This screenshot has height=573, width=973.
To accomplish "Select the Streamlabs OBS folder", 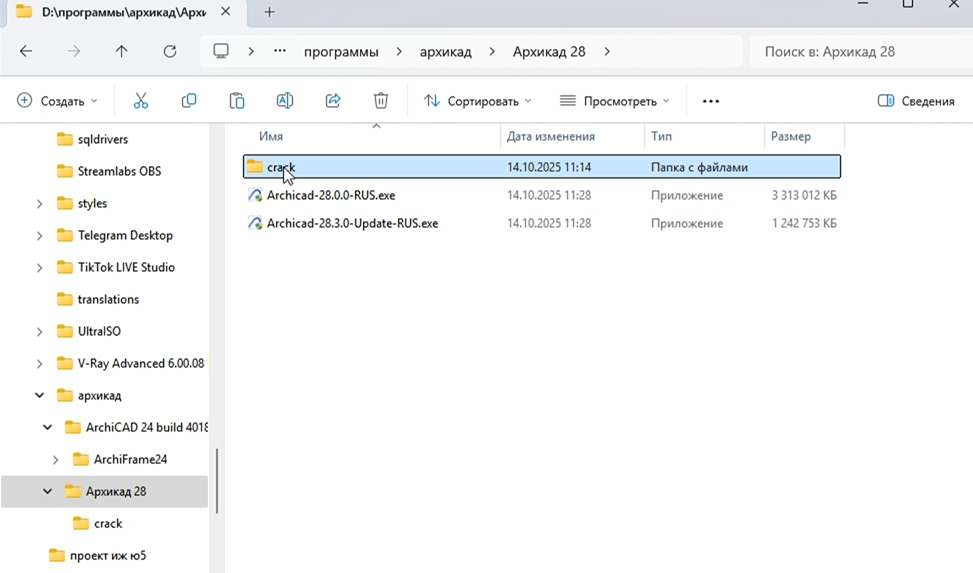I will 119,171.
